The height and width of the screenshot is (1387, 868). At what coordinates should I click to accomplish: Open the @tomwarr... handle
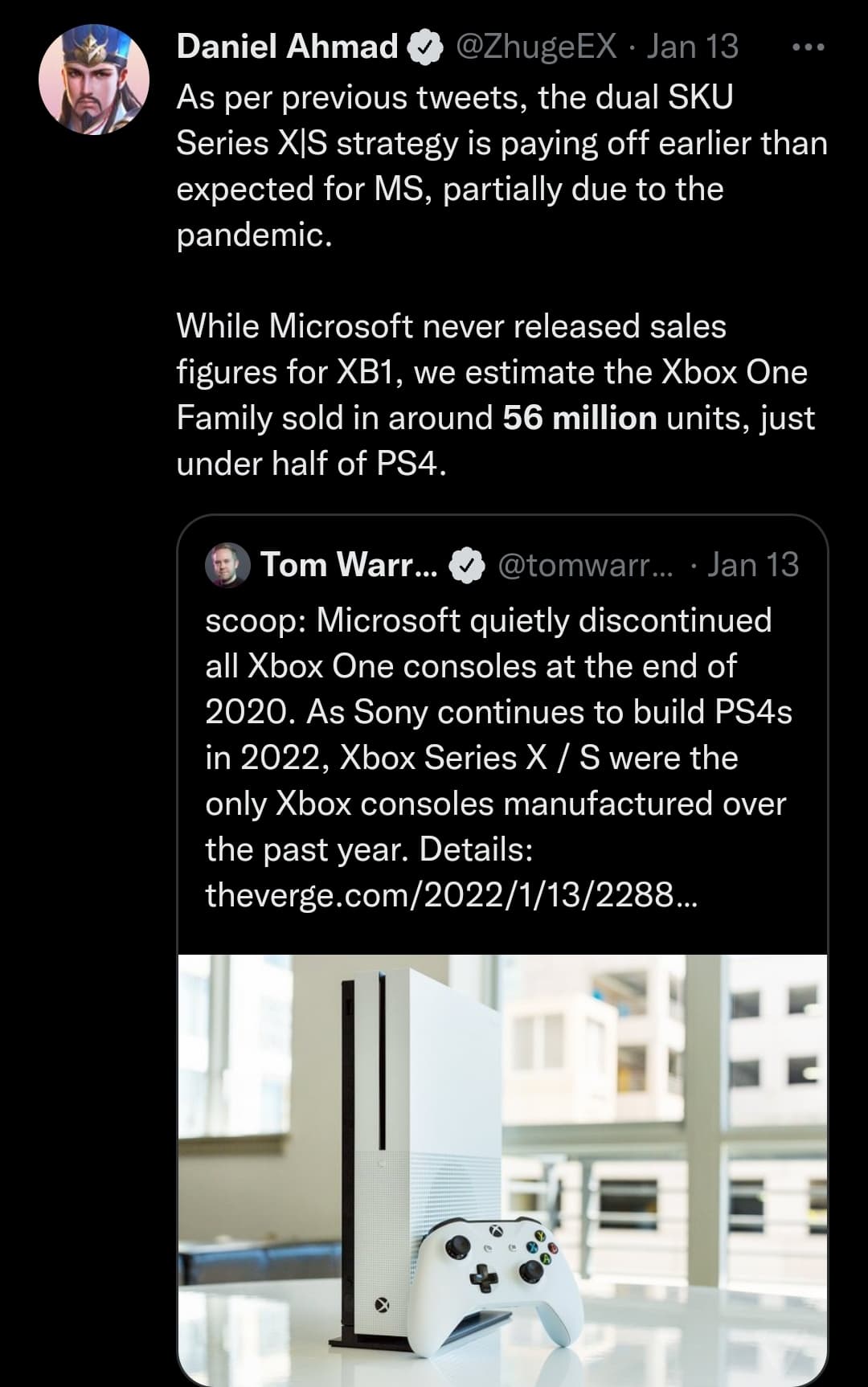click(587, 565)
